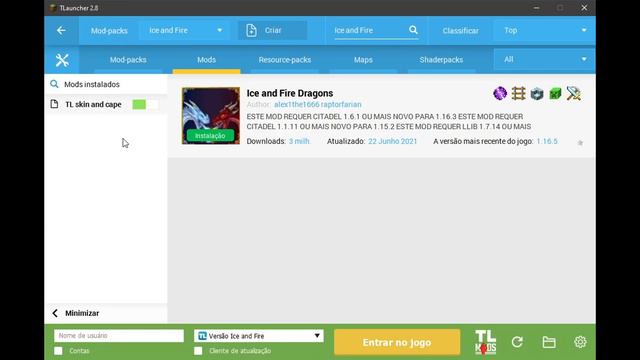The width and height of the screenshot is (640, 360).
Task: Open the settings gear icon
Action: [580, 342]
